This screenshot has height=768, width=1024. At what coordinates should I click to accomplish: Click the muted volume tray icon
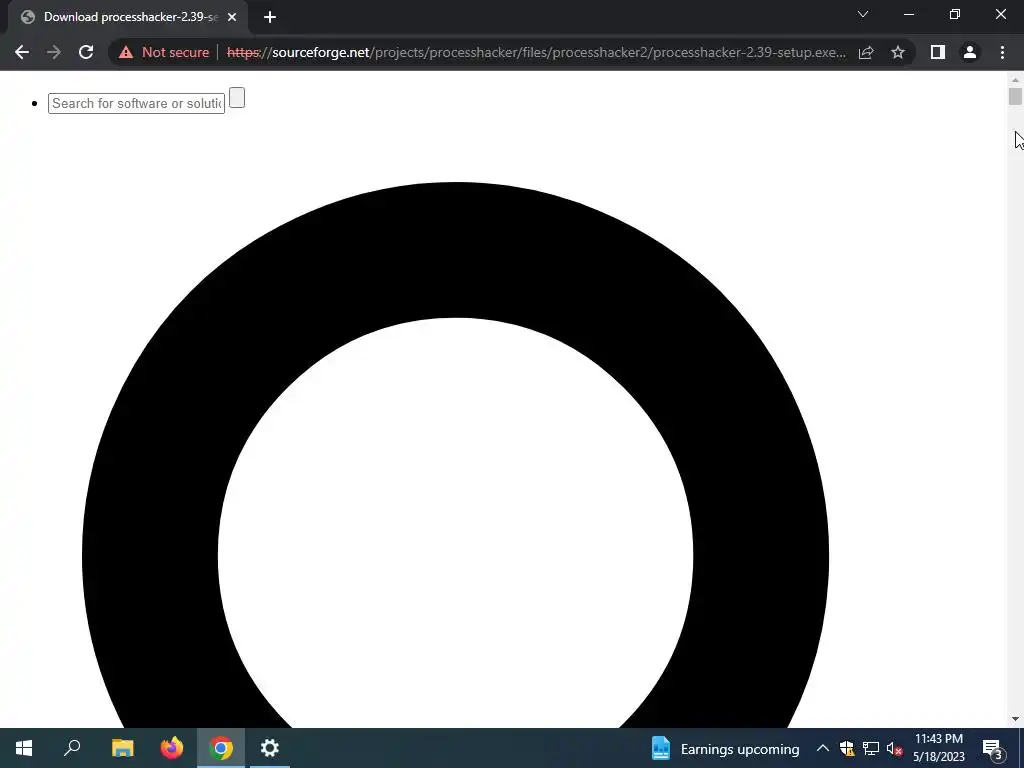[894, 748]
